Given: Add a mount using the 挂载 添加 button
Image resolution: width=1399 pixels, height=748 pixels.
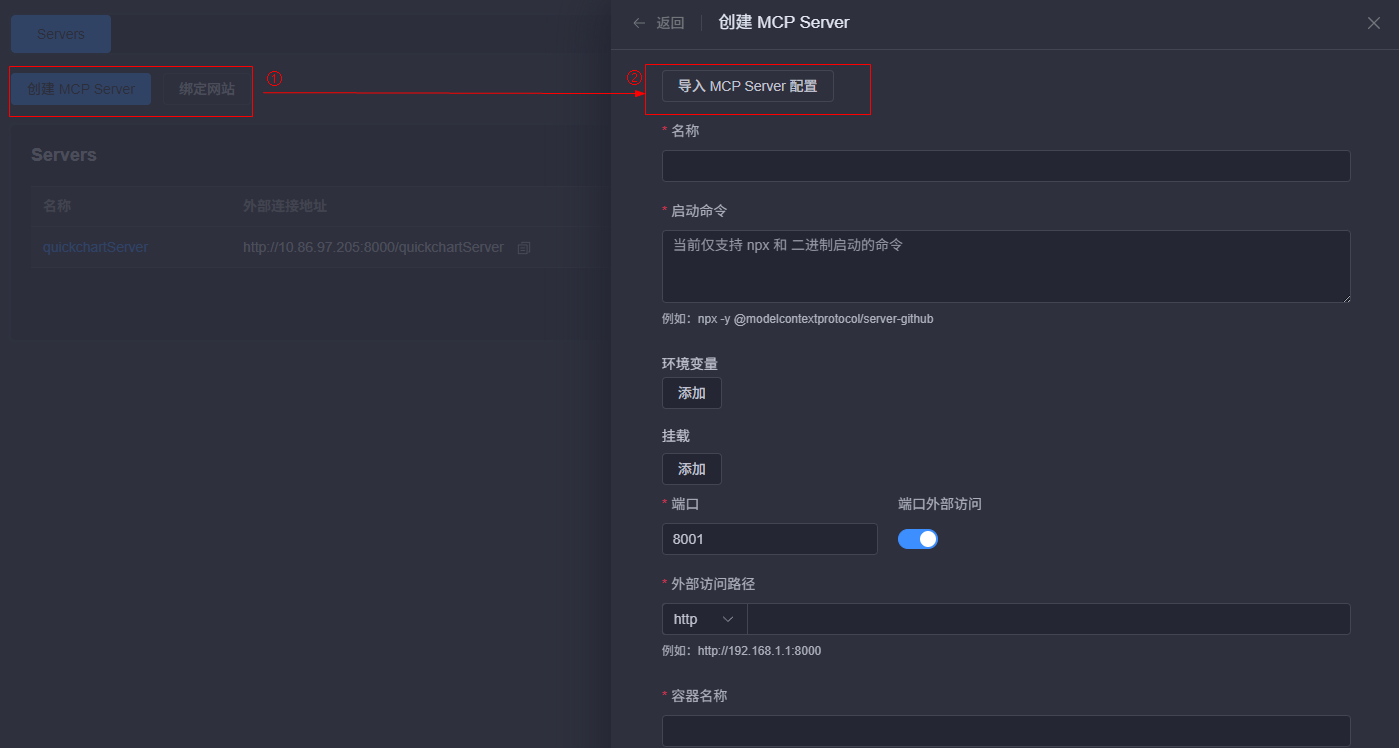Looking at the screenshot, I should (691, 468).
